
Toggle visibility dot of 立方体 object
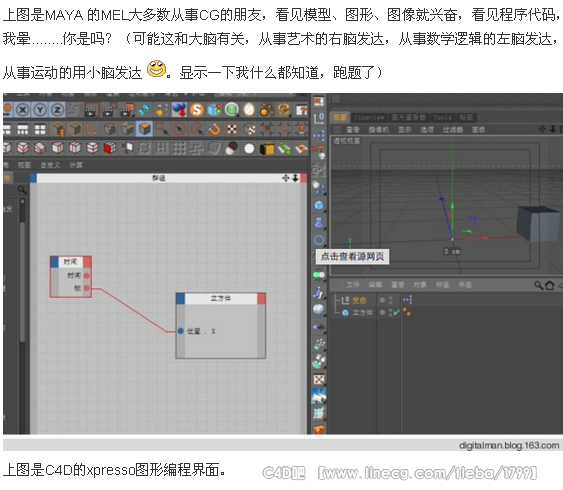[383, 313]
